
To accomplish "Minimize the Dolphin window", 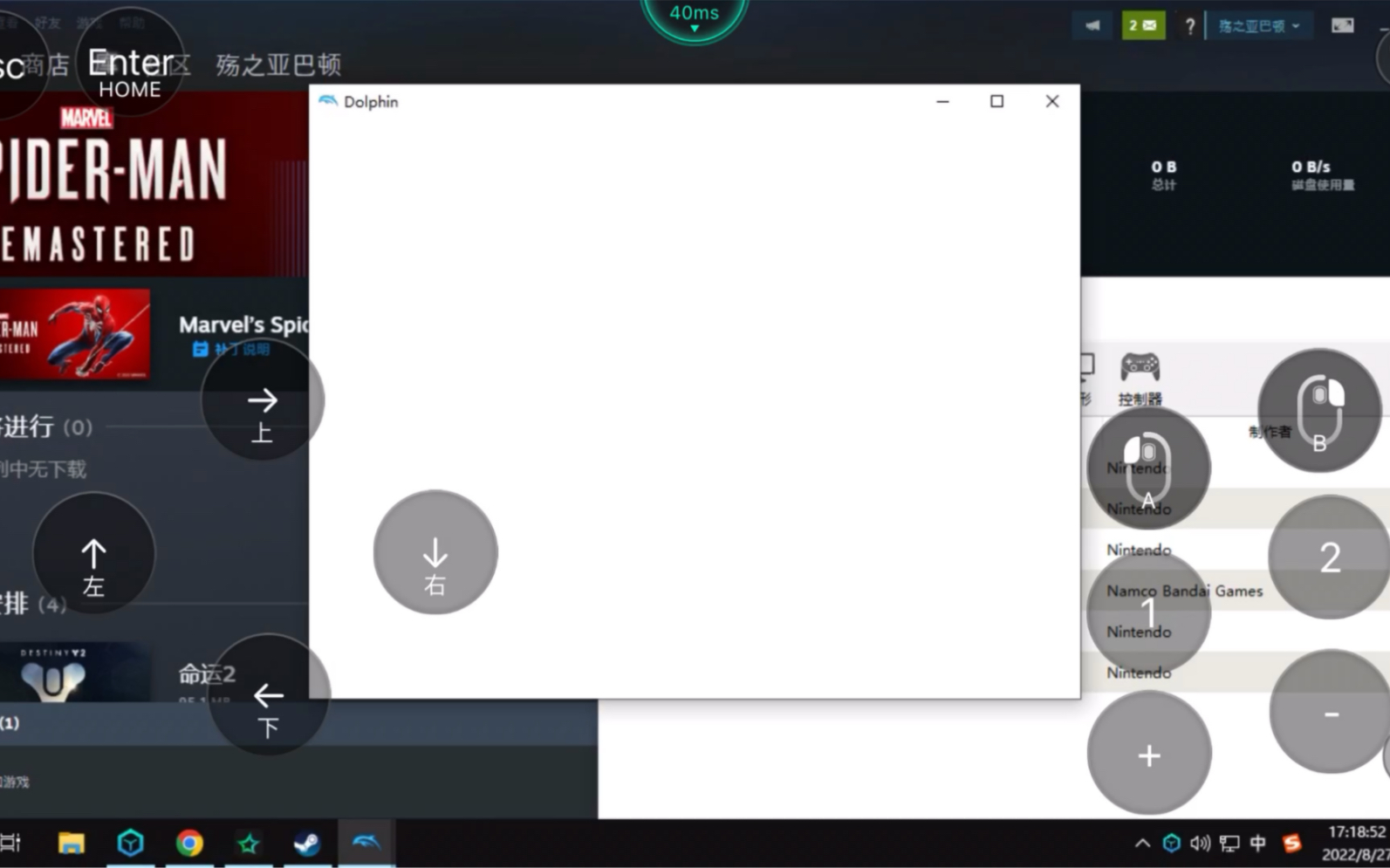I will 942,101.
